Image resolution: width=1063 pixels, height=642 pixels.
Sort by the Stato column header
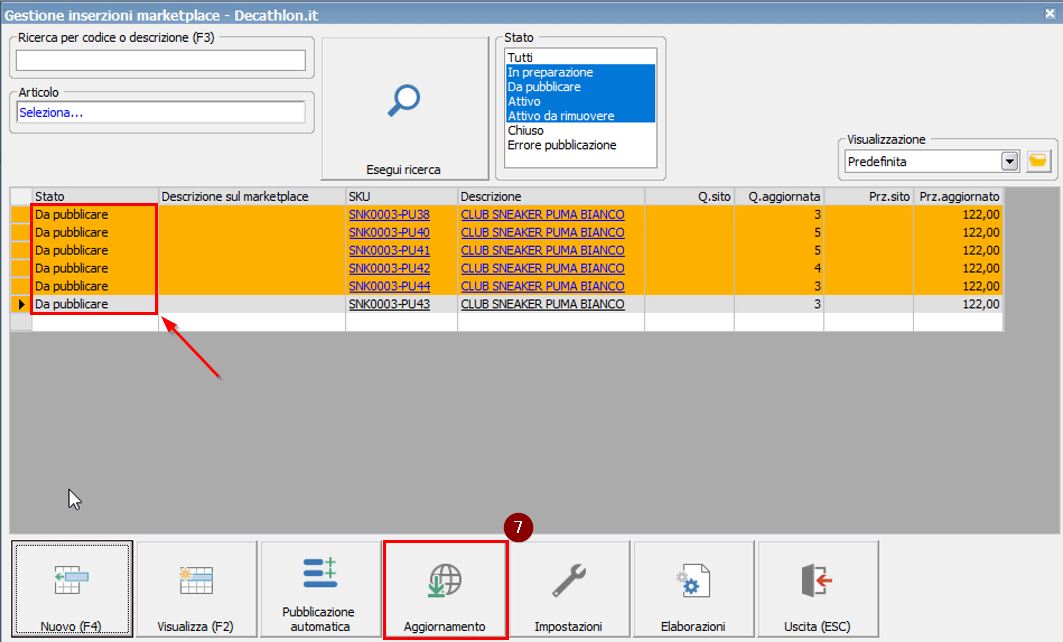95,197
